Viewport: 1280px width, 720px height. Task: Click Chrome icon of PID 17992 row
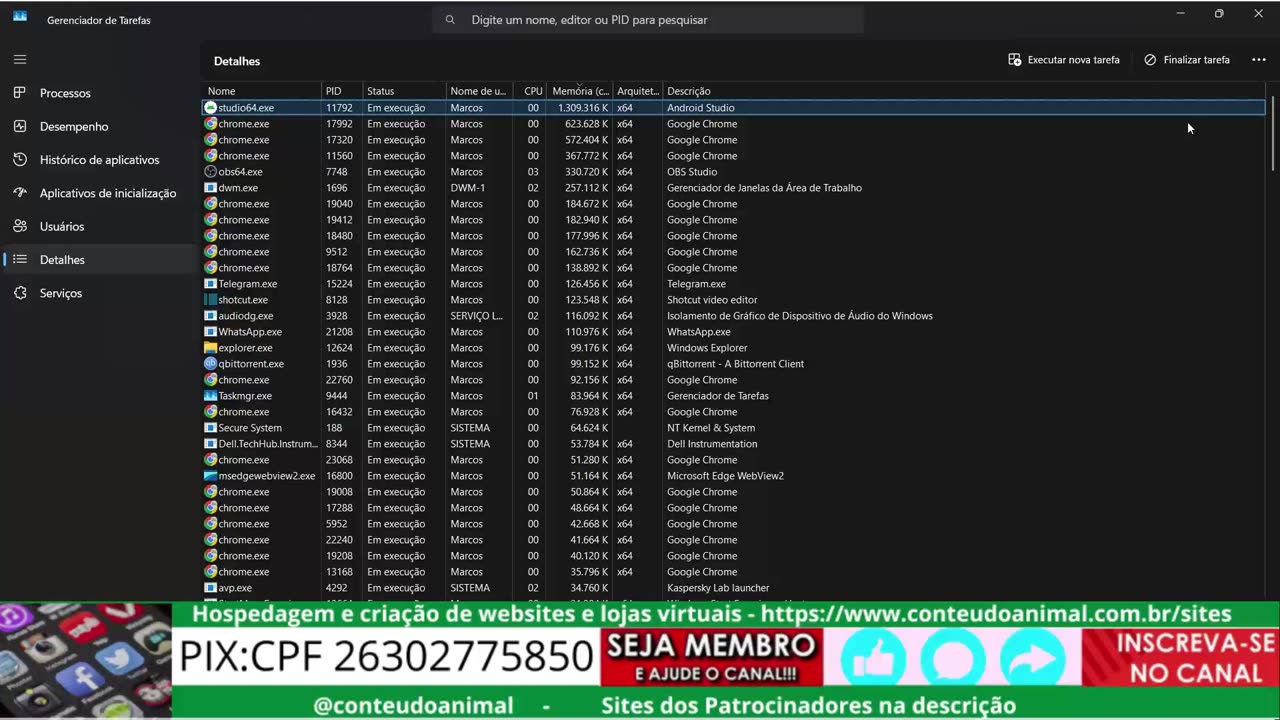coord(210,123)
